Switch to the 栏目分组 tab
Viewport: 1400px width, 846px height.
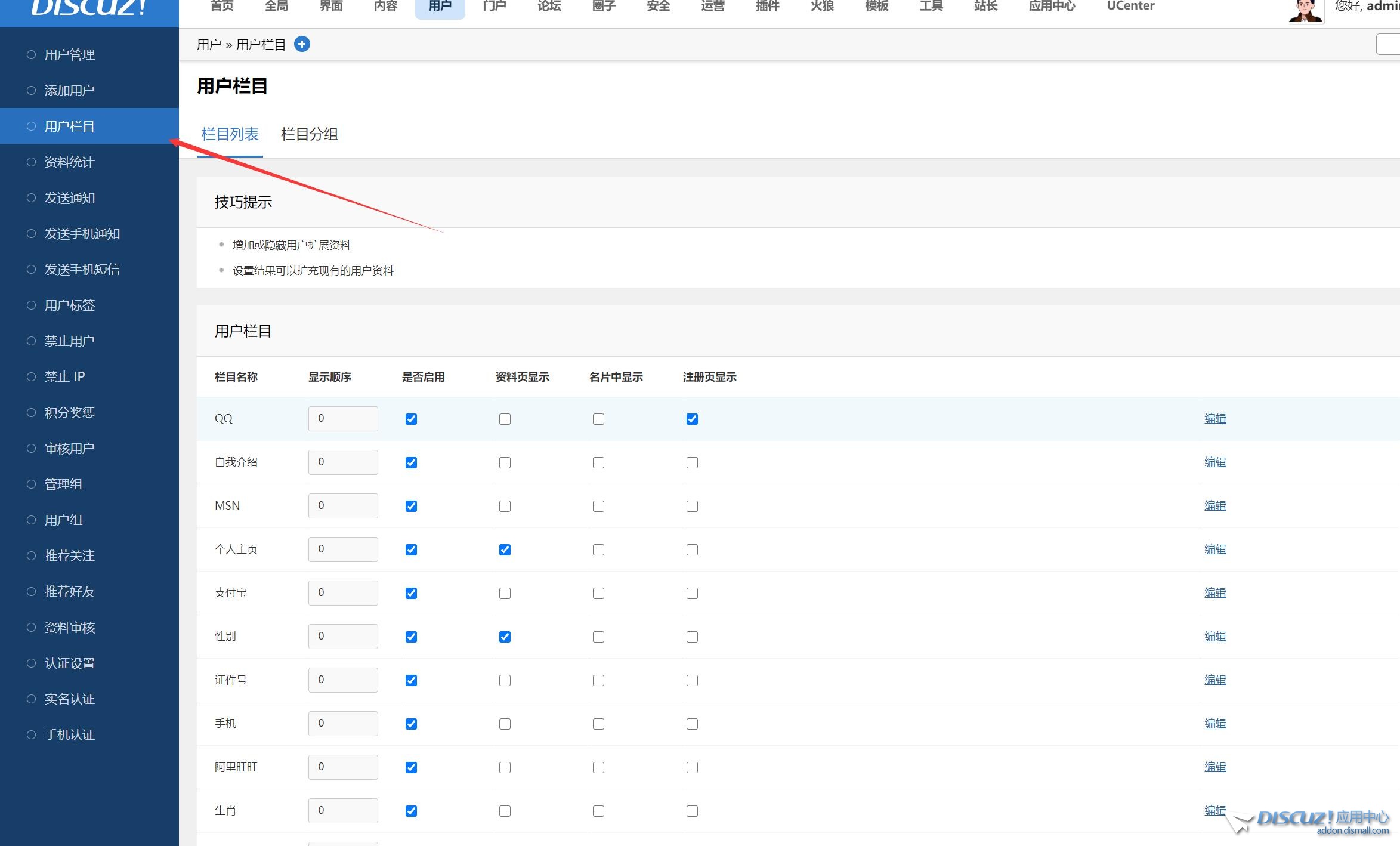[x=309, y=134]
